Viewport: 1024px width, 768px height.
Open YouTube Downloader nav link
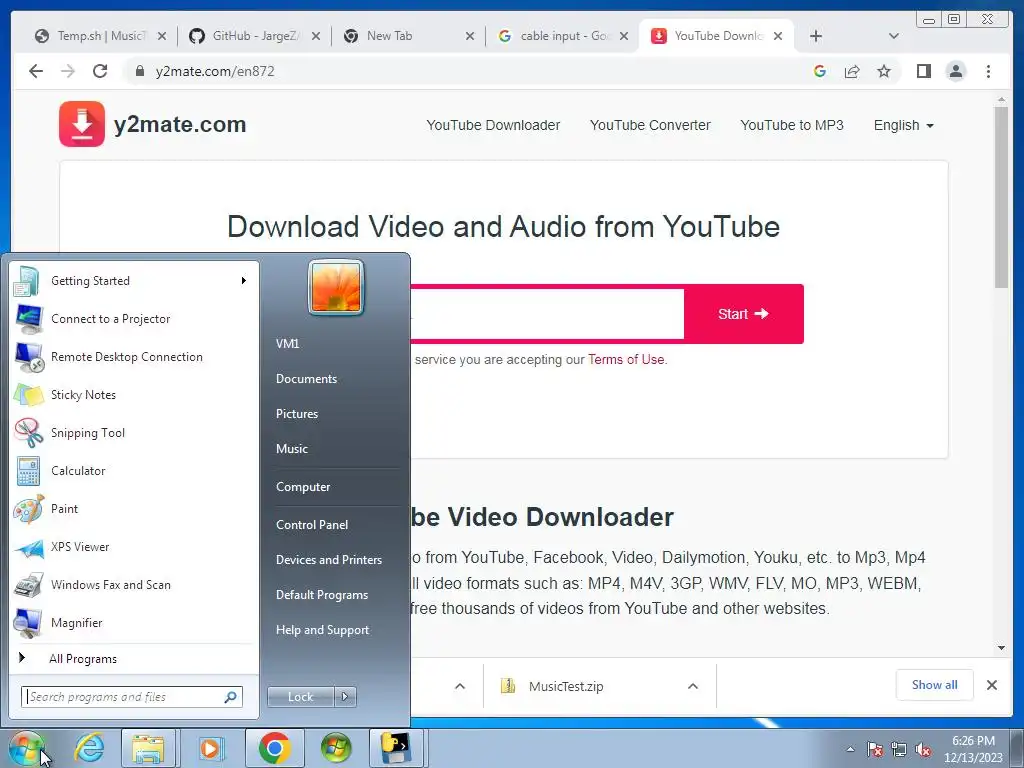click(493, 125)
